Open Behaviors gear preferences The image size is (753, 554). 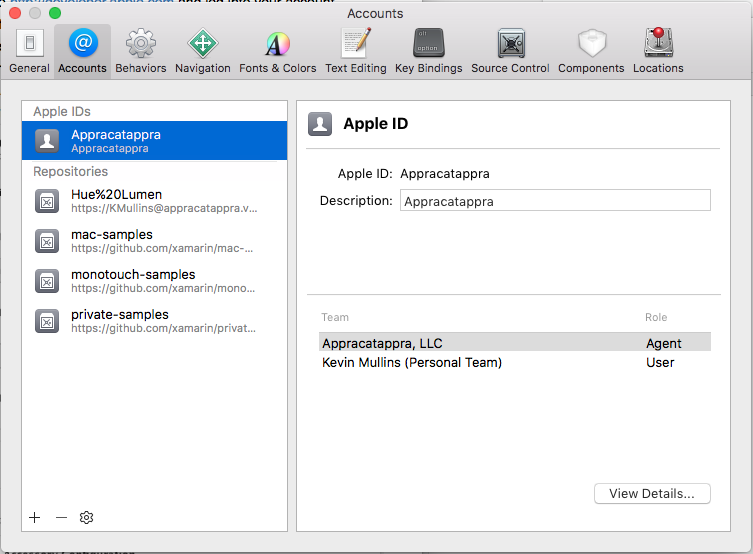141,50
